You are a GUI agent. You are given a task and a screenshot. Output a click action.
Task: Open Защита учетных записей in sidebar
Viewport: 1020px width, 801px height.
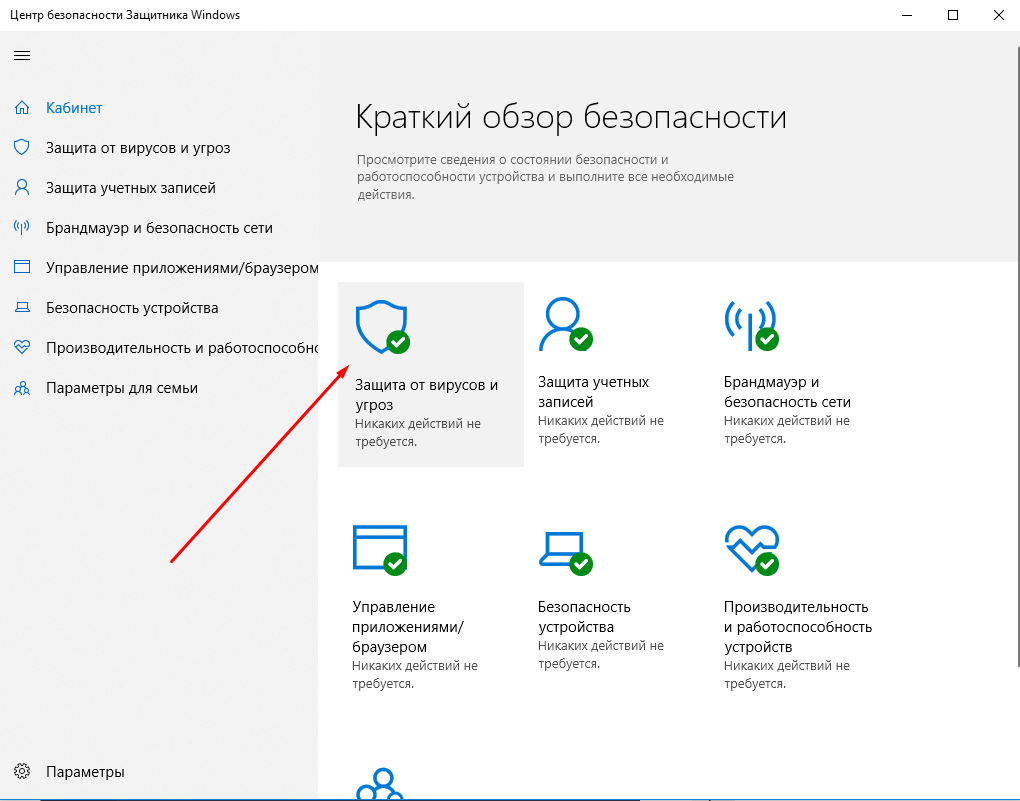[130, 187]
